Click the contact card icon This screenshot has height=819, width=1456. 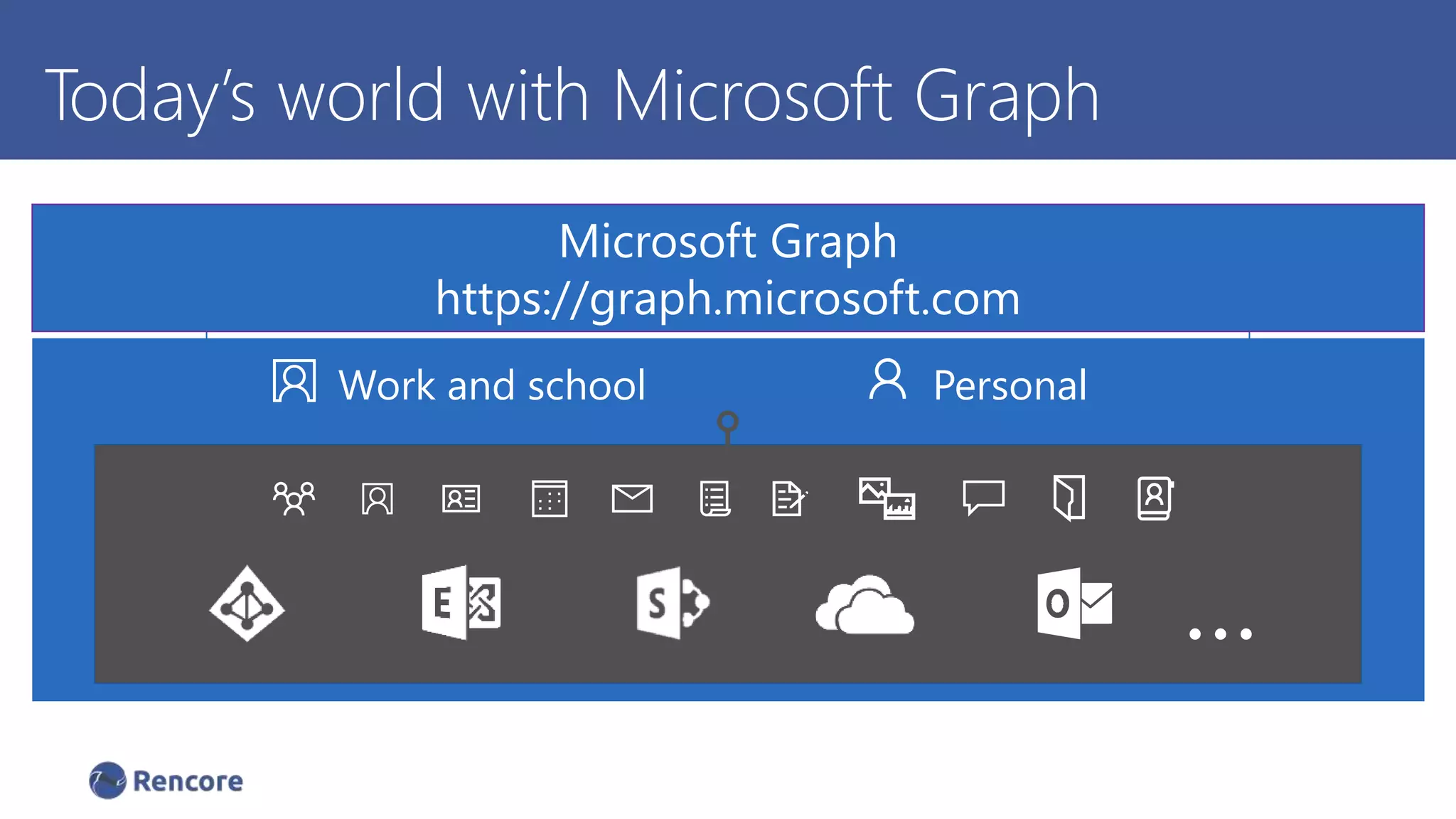[x=461, y=498]
